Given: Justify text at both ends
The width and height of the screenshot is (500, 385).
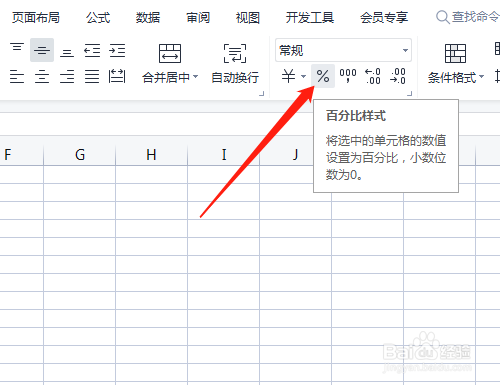Looking at the screenshot, I should [92, 77].
